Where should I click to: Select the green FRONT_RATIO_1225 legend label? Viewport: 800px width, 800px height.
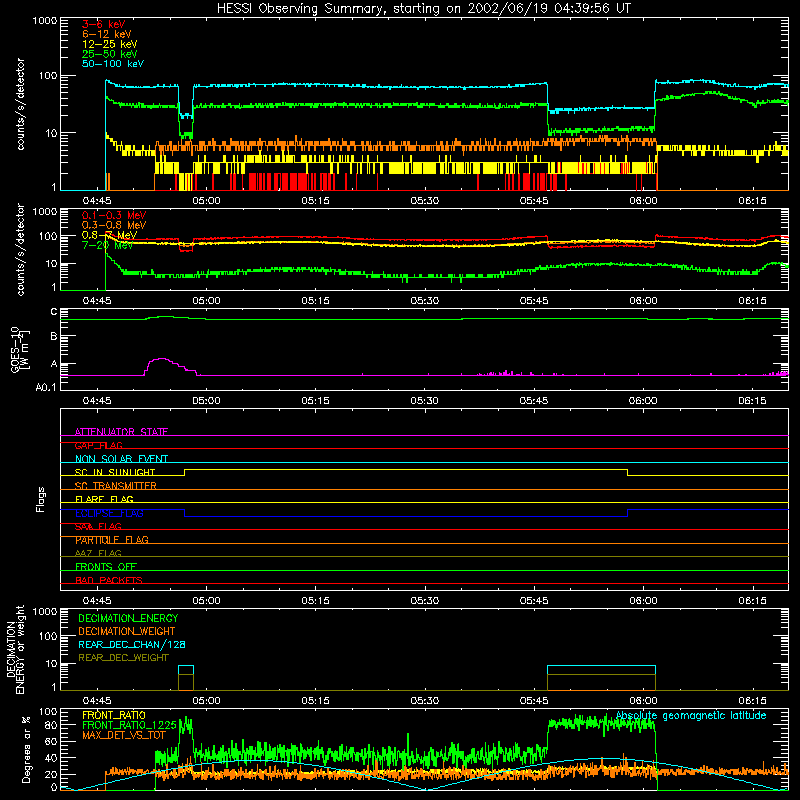click(x=129, y=725)
